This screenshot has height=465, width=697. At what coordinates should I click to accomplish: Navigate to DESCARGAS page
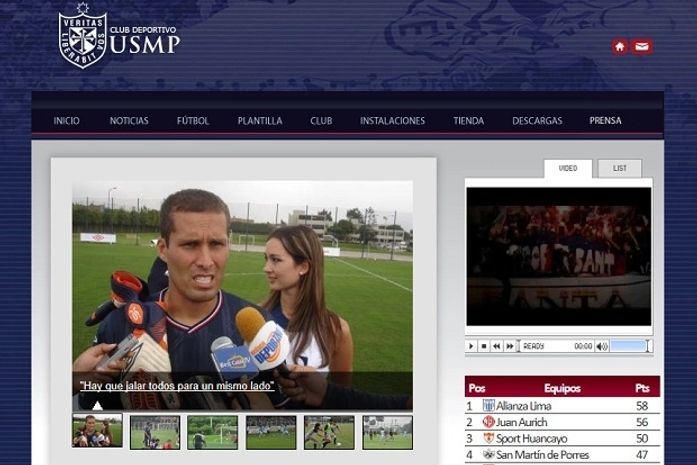[537, 121]
